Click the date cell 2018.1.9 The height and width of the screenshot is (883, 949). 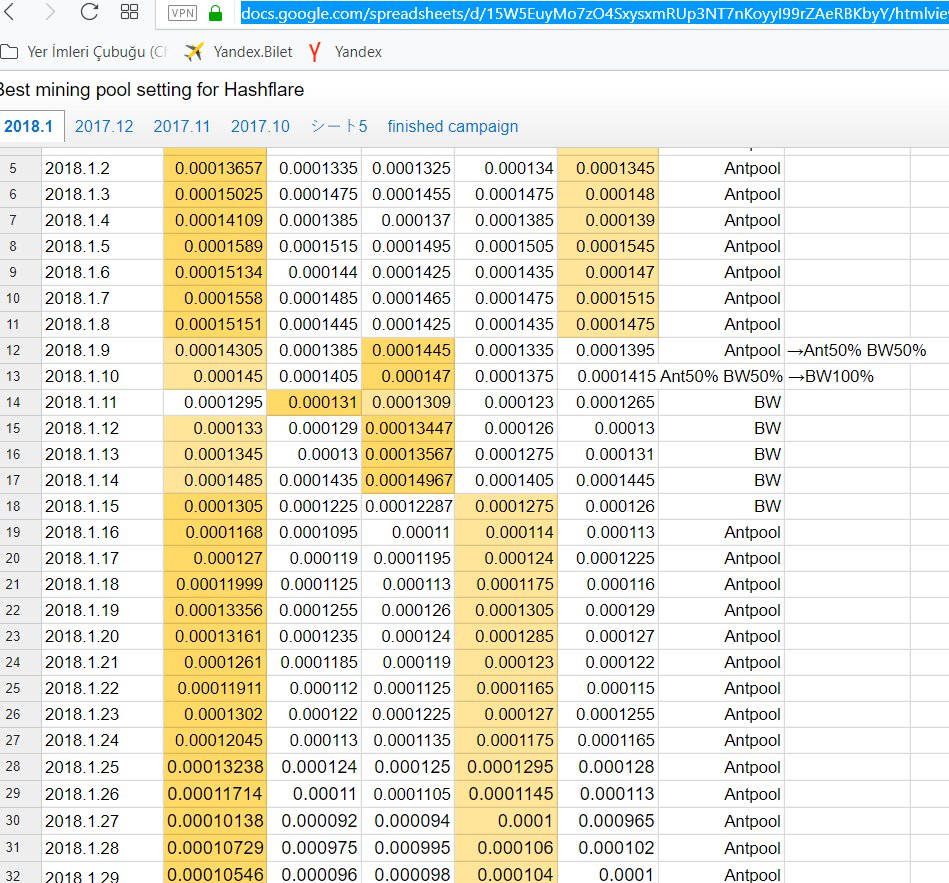click(x=102, y=350)
